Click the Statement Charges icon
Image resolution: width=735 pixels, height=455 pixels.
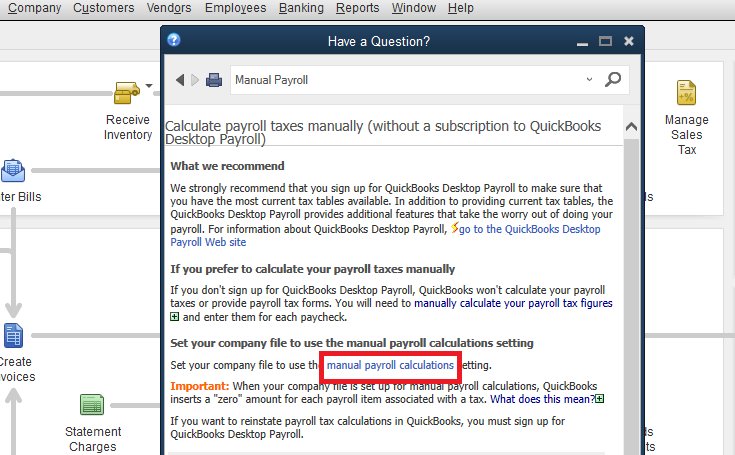92,405
